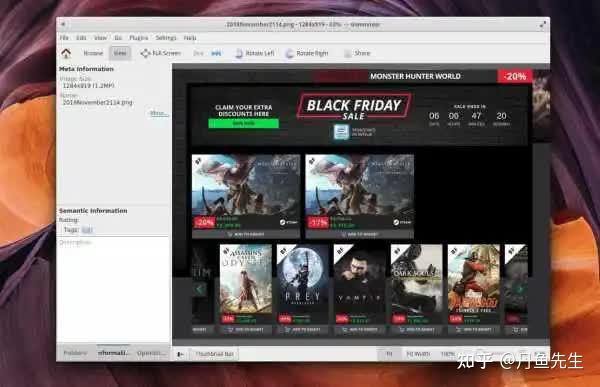Toggle the View mode button
This screenshot has width=600, height=387.
click(x=120, y=53)
